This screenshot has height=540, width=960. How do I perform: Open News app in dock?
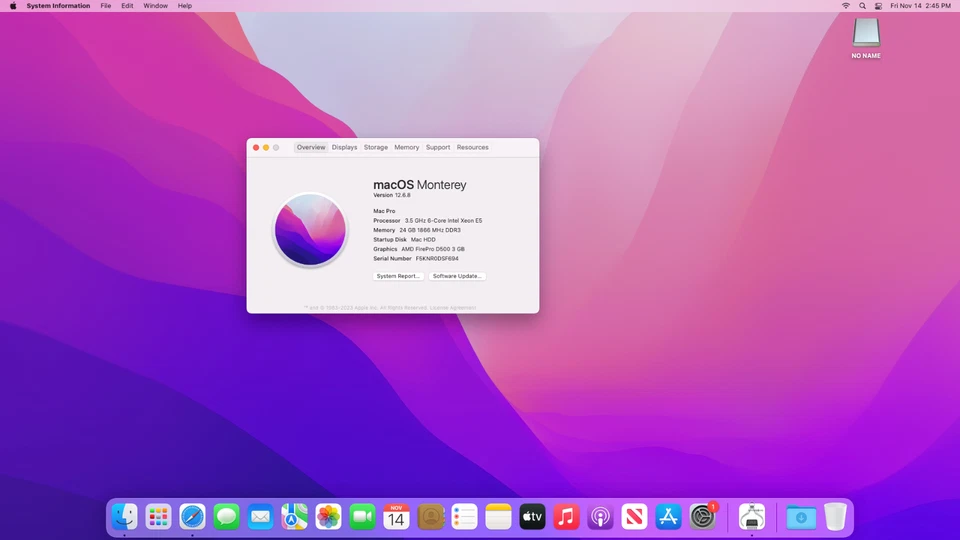click(x=634, y=517)
